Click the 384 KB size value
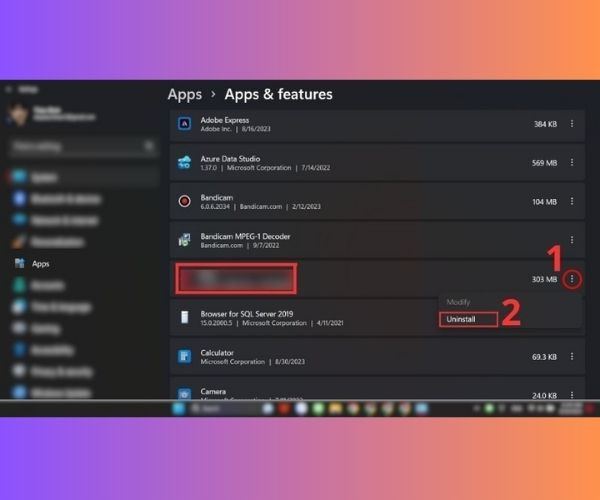Image resolution: width=600 pixels, height=500 pixels. point(545,124)
